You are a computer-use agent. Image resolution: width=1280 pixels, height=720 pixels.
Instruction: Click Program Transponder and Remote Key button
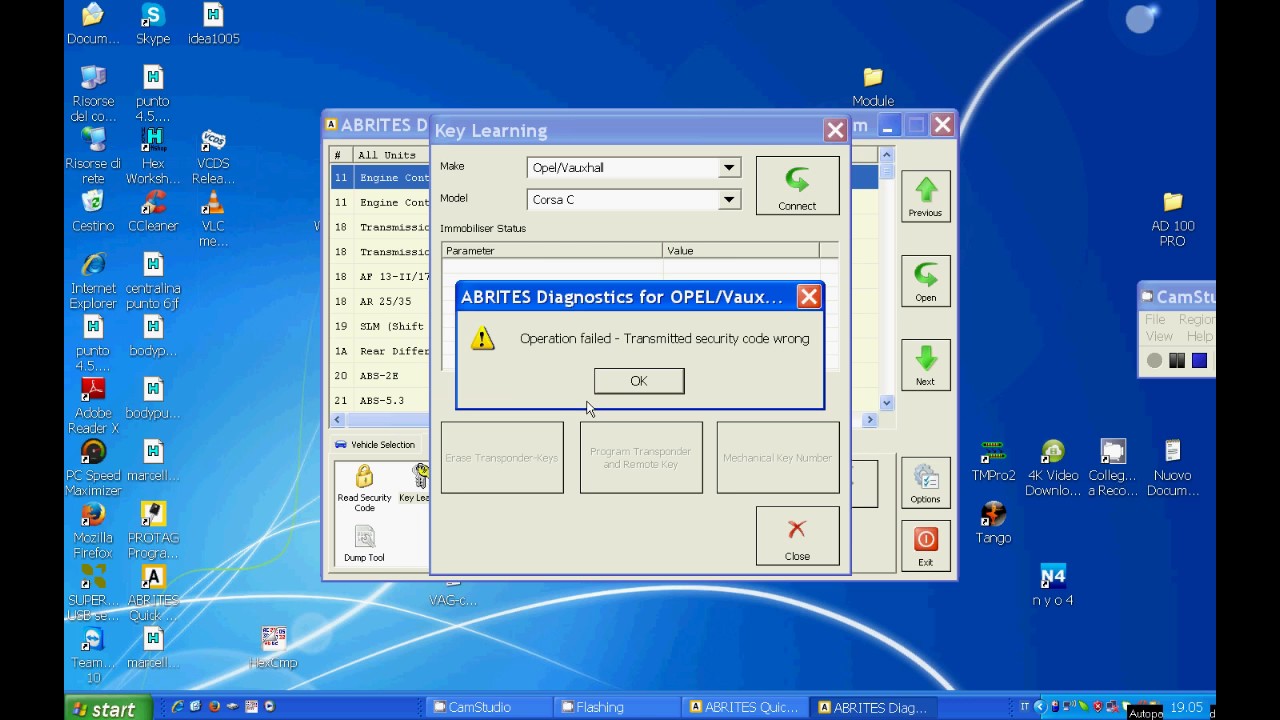[x=641, y=458]
